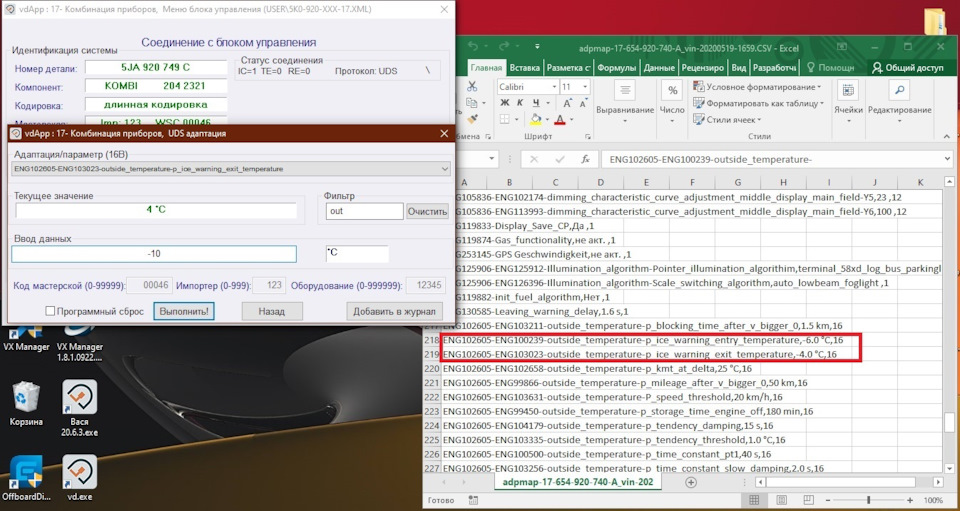This screenshot has height=511, width=960.
Task: Expand Форматировать как таблицу dropdown
Action: click(822, 103)
